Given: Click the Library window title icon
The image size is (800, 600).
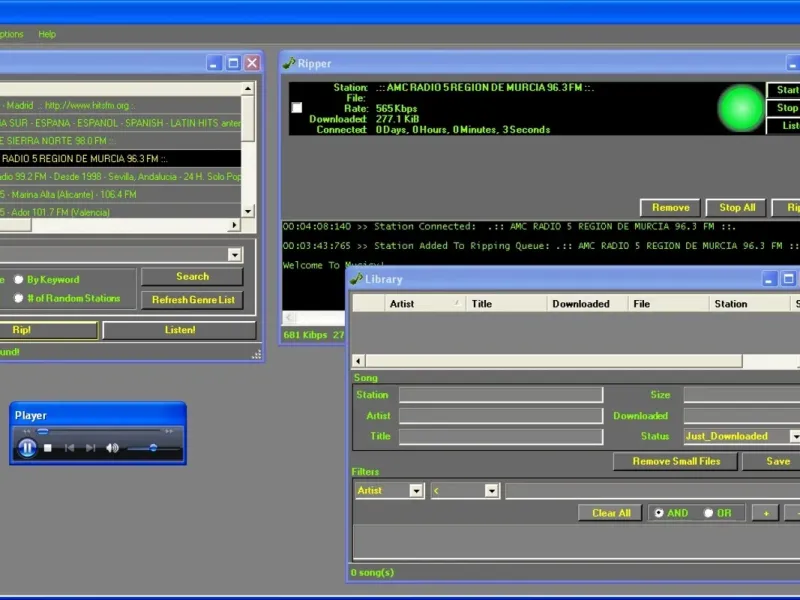Looking at the screenshot, I should click(x=357, y=279).
